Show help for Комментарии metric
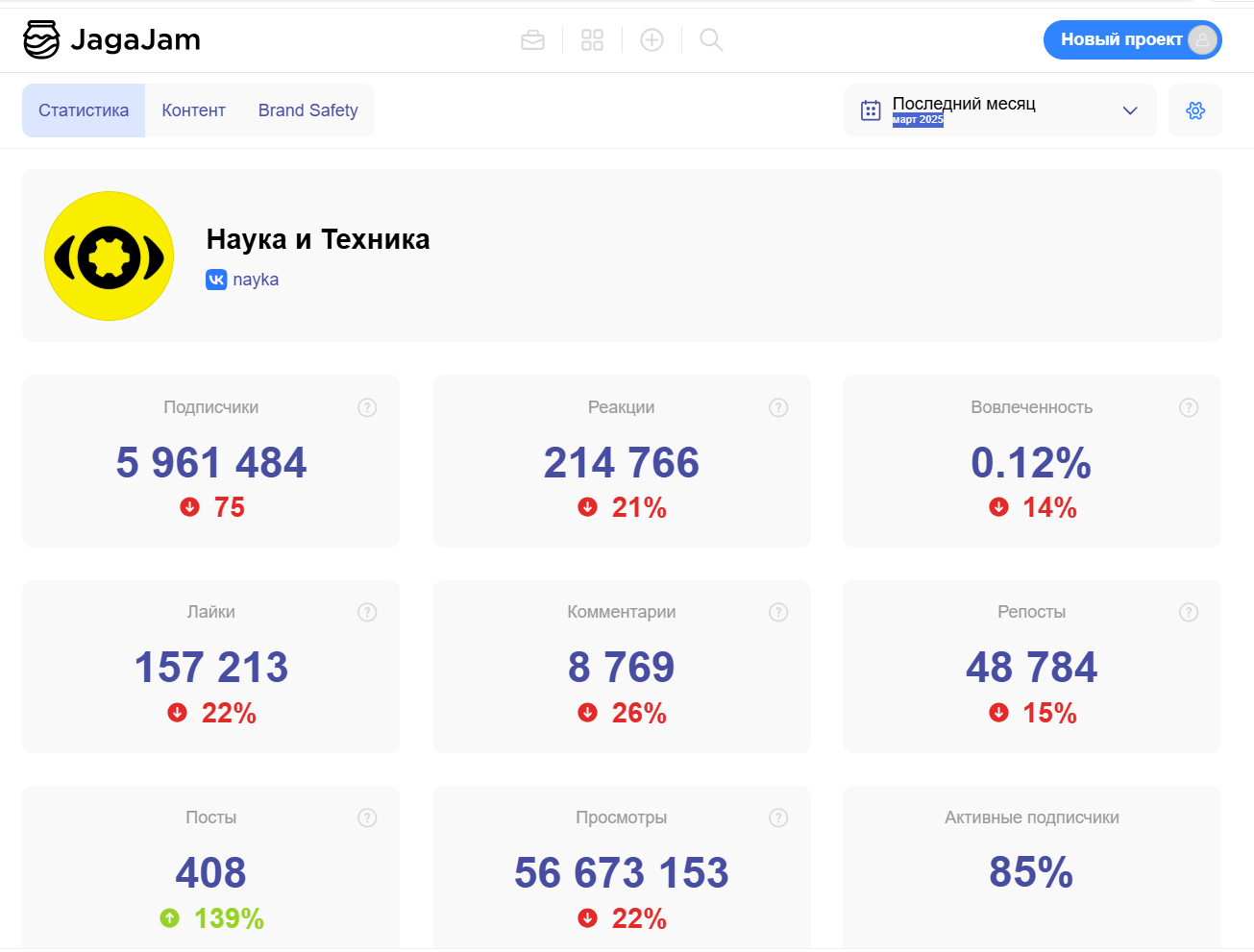Screen dimensions: 1254x952 pyautogui.click(x=778, y=612)
